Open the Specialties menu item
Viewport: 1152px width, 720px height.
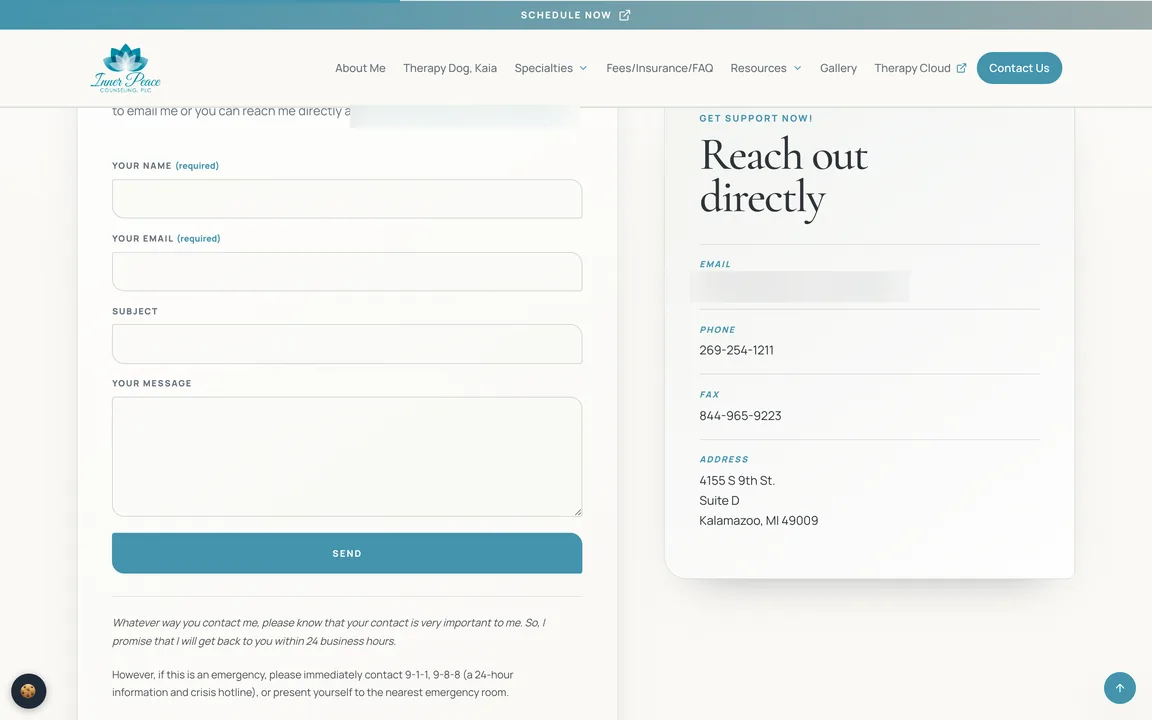pos(544,68)
